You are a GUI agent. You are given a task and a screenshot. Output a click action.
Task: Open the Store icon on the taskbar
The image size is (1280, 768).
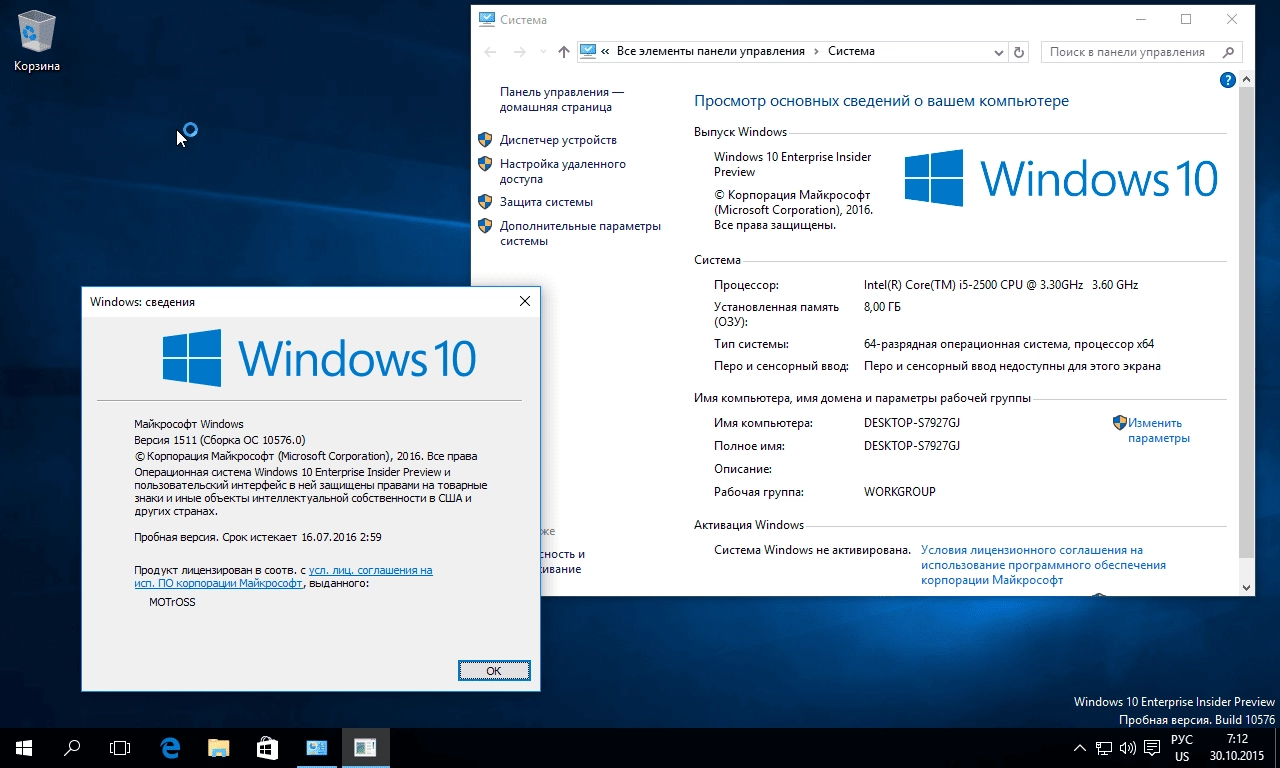click(267, 747)
